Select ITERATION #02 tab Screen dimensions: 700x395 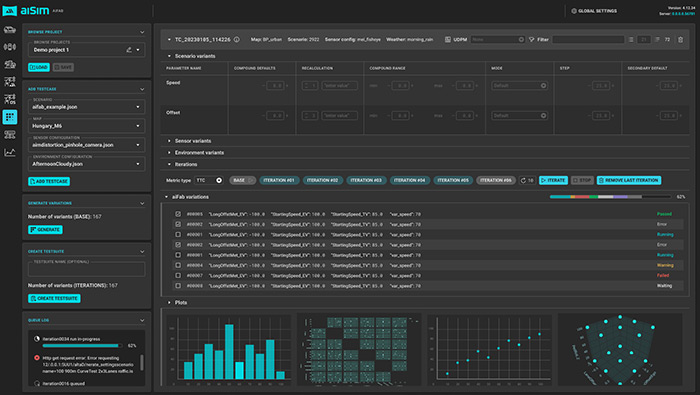click(x=323, y=180)
